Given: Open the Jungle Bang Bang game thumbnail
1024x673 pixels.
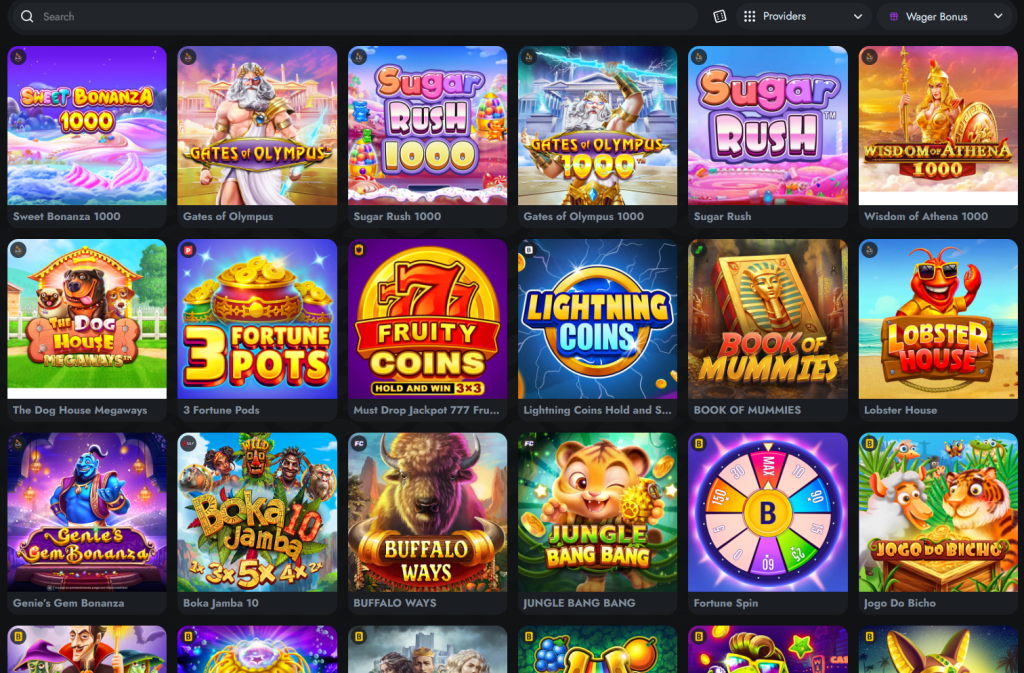Looking at the screenshot, I should [598, 512].
